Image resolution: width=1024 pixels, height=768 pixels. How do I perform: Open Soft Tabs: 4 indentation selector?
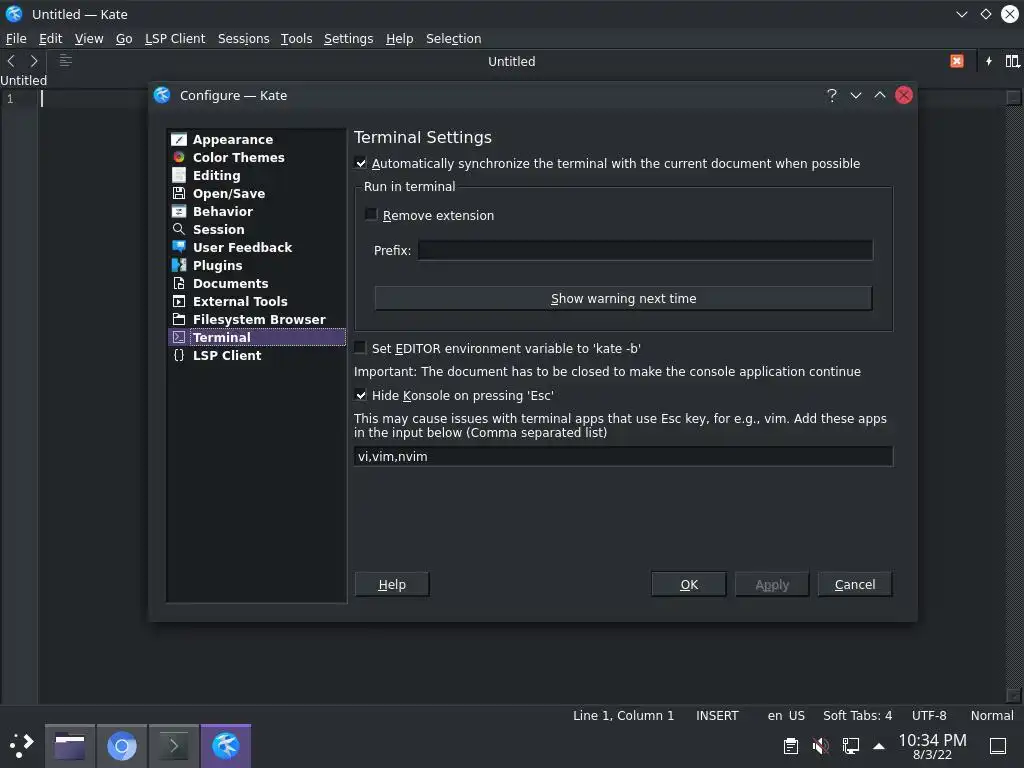[x=857, y=716]
